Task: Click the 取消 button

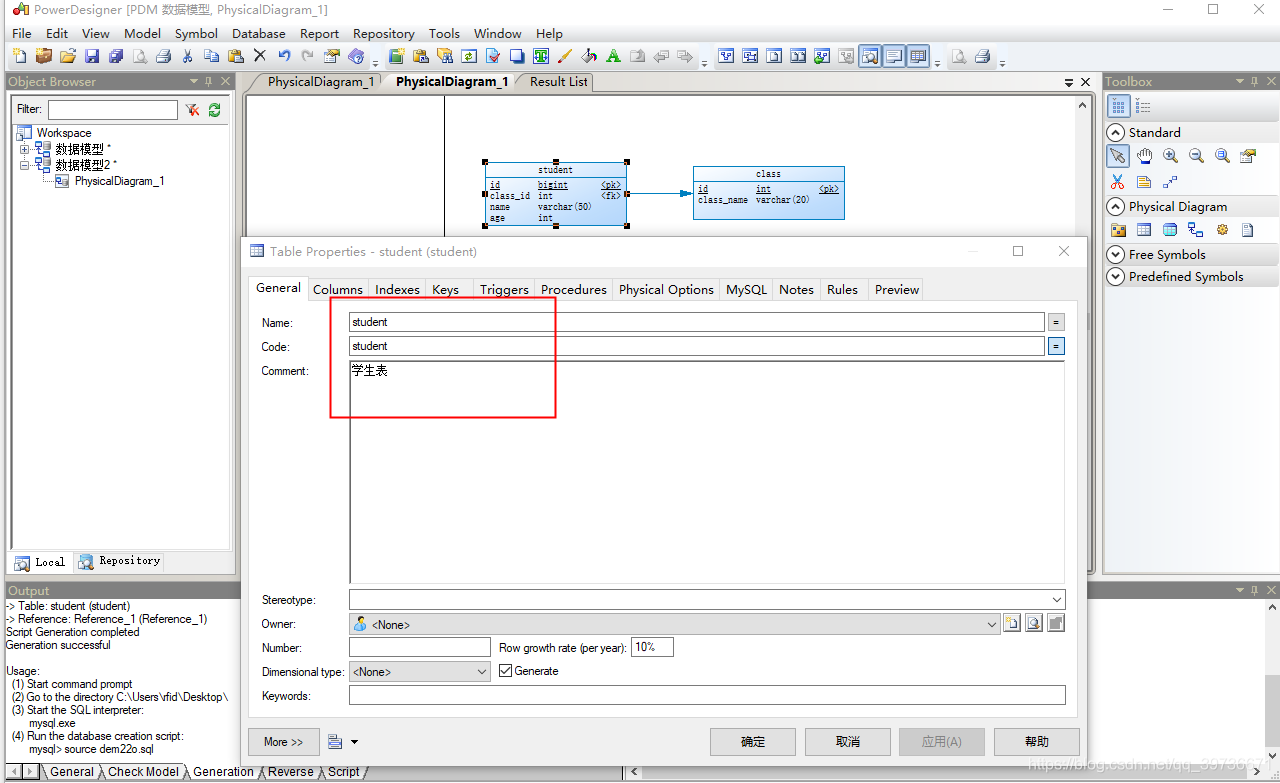Action: [847, 741]
